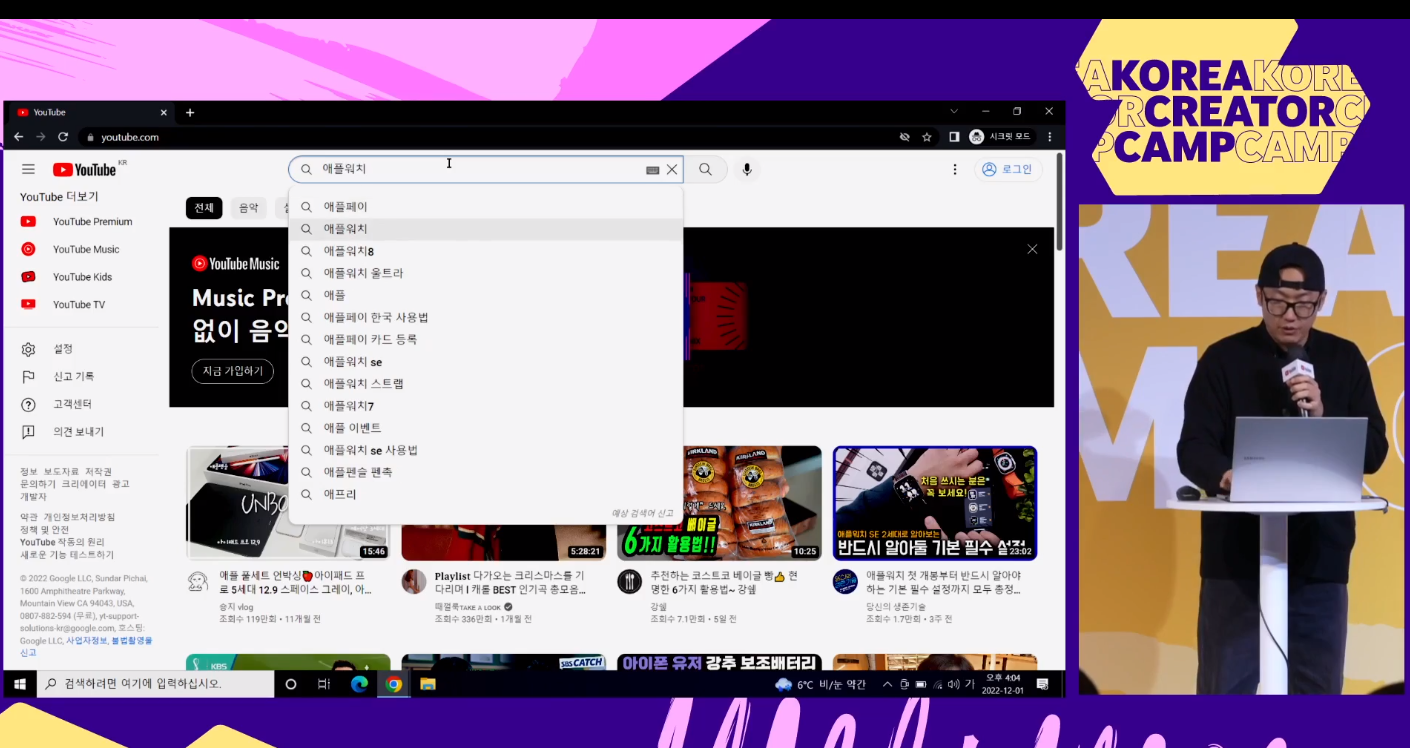Open Microsoft Edge from taskbar

click(359, 684)
